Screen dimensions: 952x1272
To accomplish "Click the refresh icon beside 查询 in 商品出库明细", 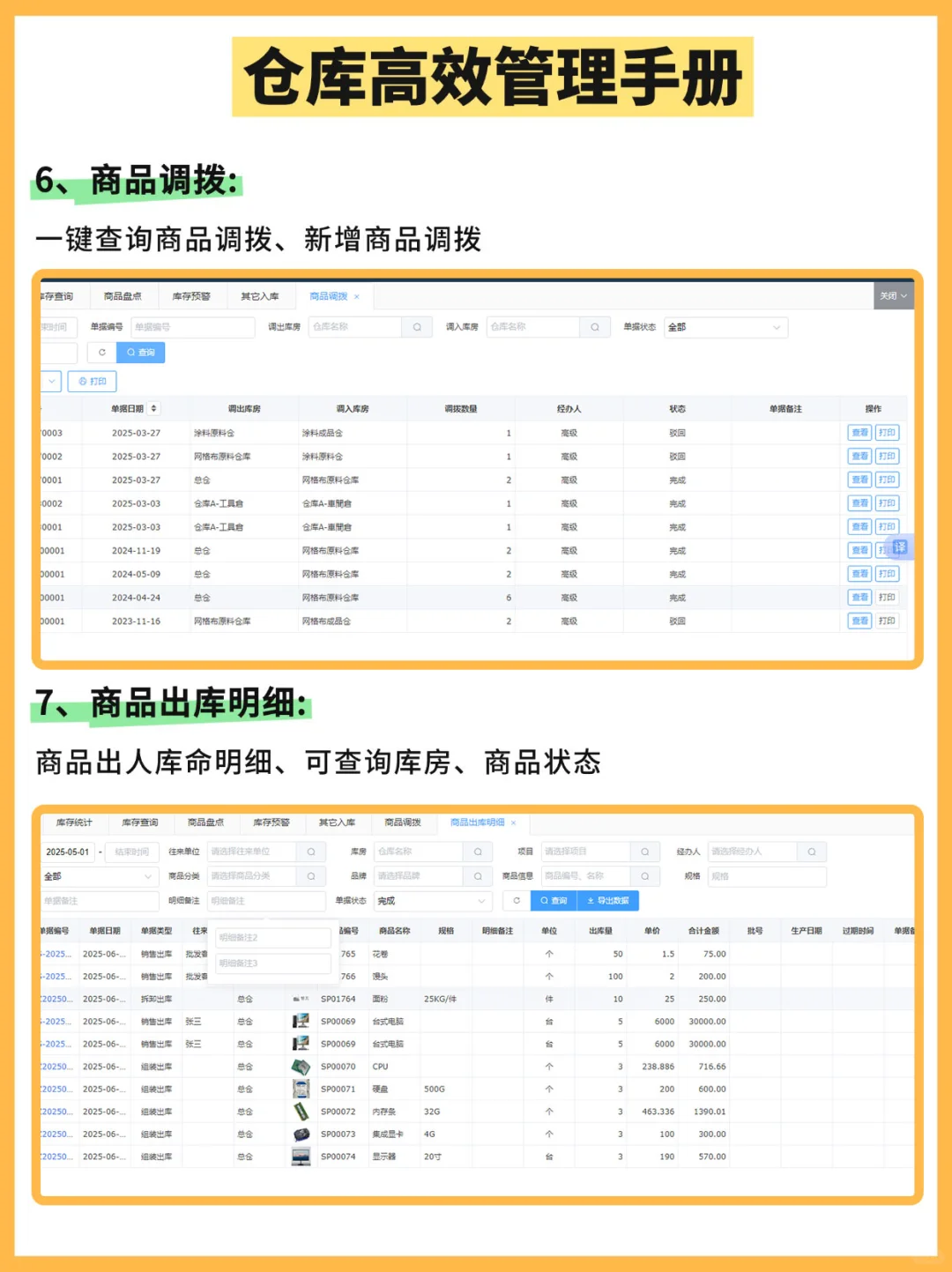I will 516,900.
